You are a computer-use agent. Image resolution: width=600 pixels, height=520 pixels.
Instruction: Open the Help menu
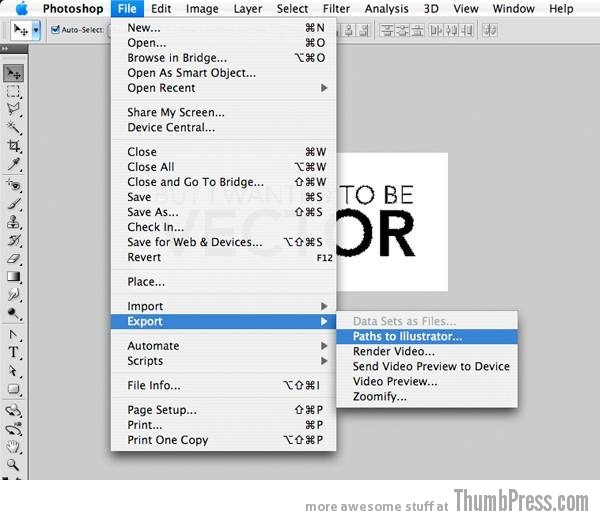pyautogui.click(x=561, y=8)
